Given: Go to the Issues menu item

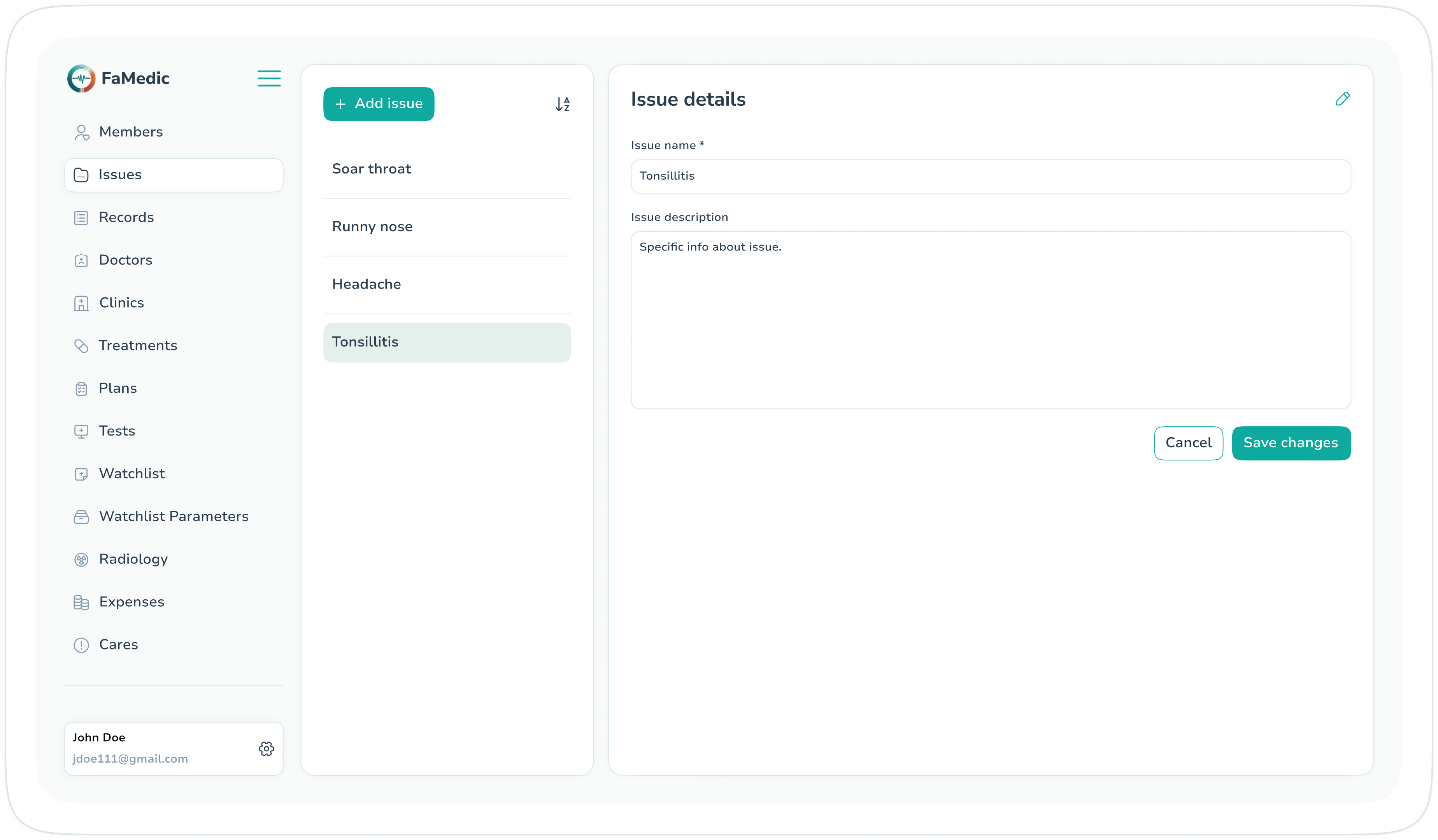Looking at the screenshot, I should click(x=174, y=175).
